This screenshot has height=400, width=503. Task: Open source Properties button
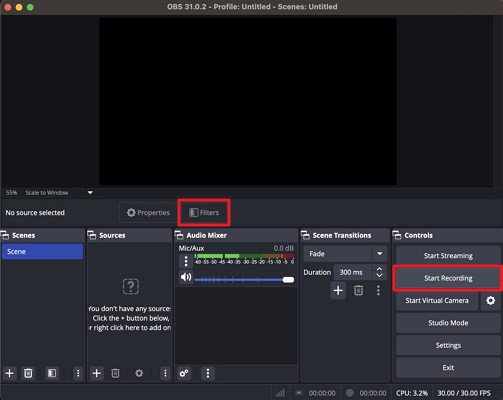[x=148, y=213]
